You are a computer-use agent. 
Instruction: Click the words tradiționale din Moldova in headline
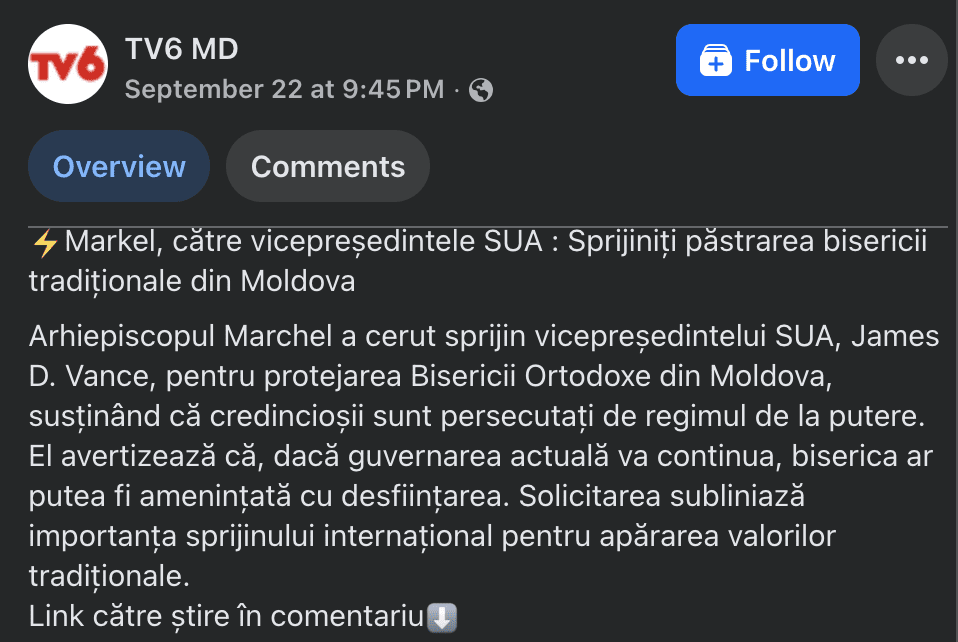192,282
